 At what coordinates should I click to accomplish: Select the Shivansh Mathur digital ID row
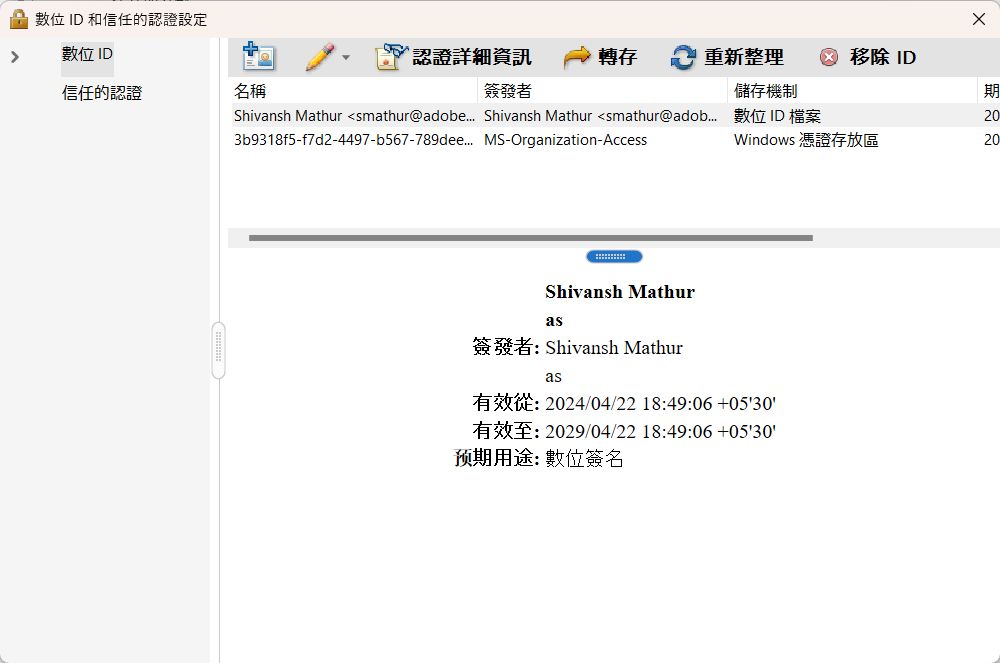pyautogui.click(x=400, y=116)
